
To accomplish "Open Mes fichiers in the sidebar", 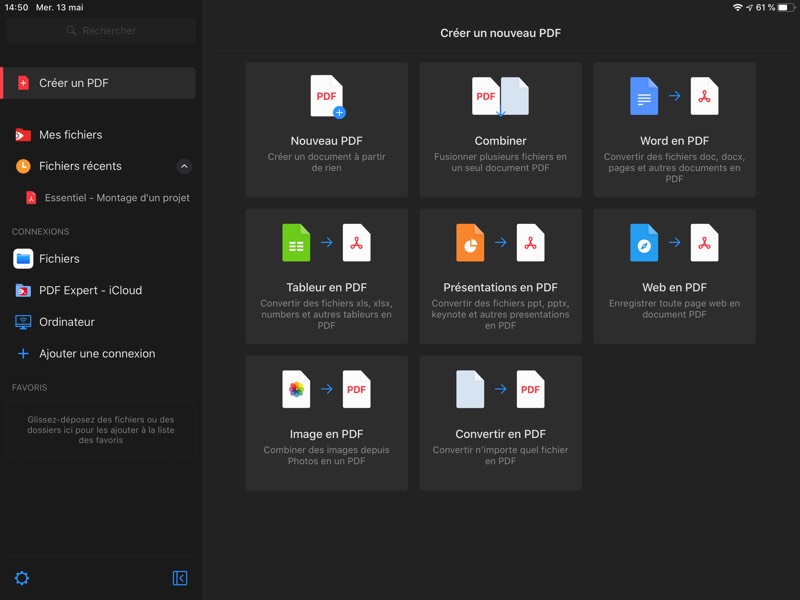I will pyautogui.click(x=70, y=135).
